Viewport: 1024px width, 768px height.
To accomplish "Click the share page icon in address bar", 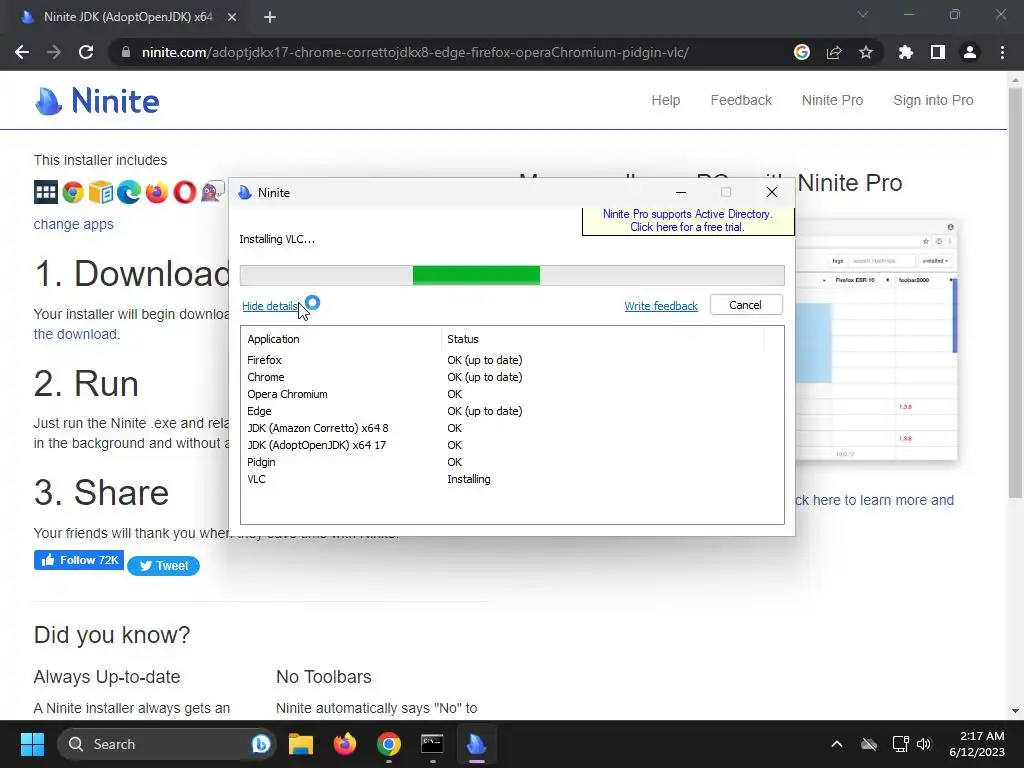I will point(834,52).
